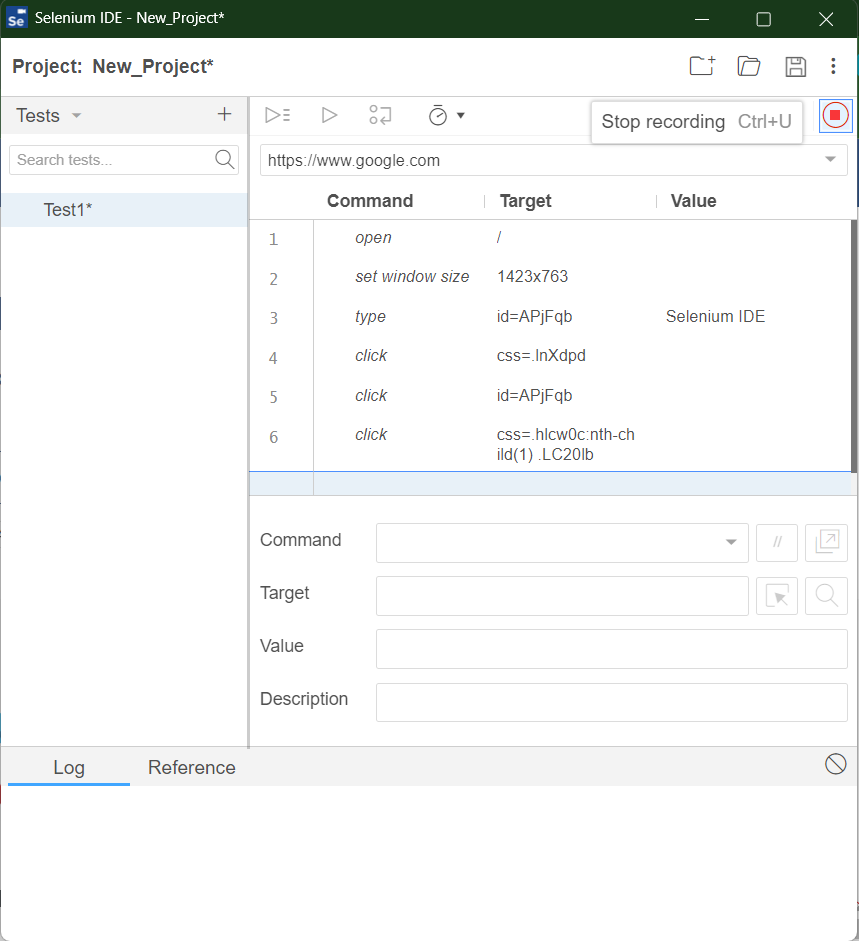Open an existing project folder
The image size is (859, 941).
pos(749,66)
